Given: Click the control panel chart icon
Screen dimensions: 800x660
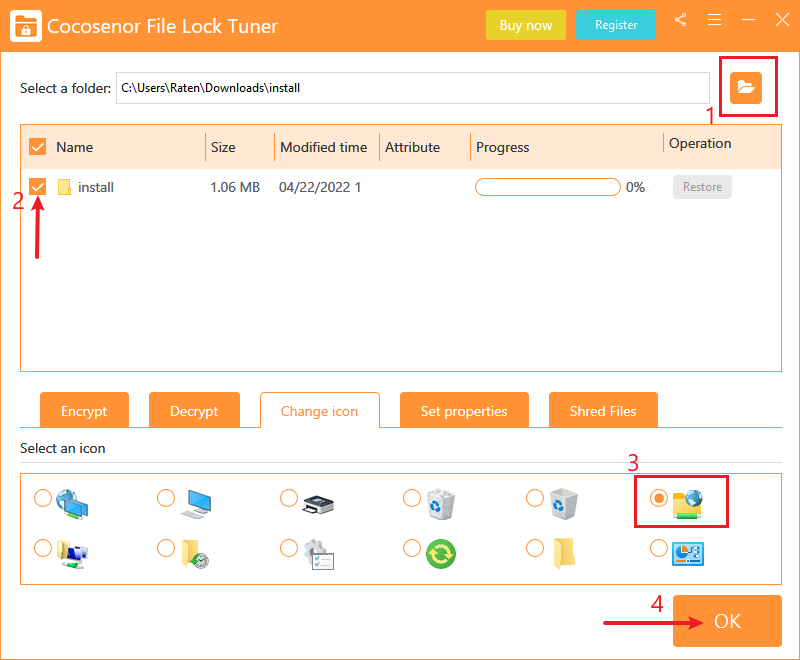Looking at the screenshot, I should (688, 554).
